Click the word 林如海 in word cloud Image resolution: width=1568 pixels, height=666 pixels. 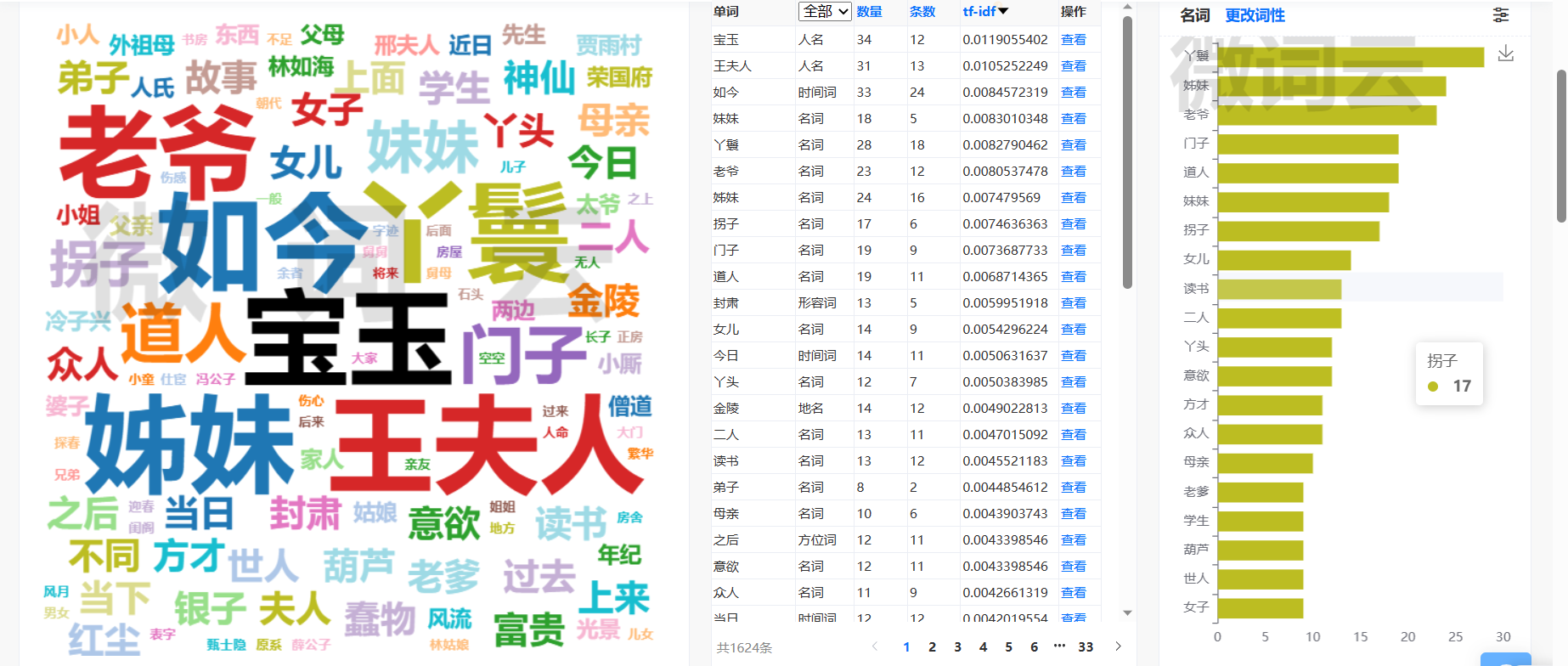pos(301,66)
